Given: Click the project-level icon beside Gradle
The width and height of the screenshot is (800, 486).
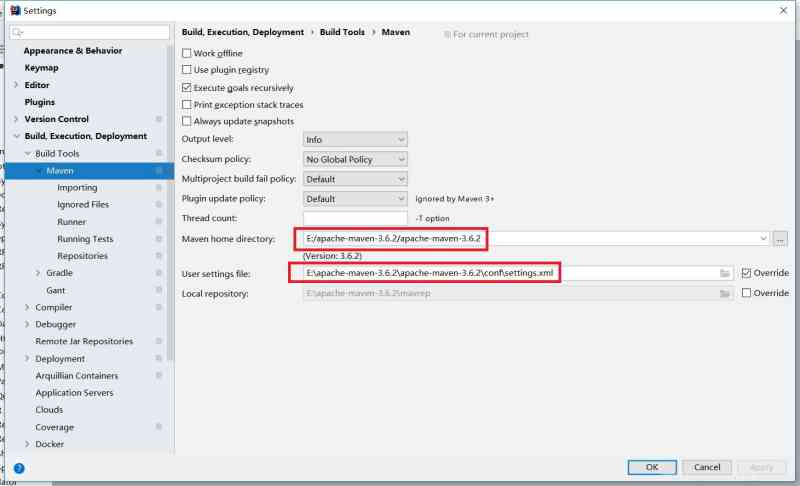Looking at the screenshot, I should point(159,273).
